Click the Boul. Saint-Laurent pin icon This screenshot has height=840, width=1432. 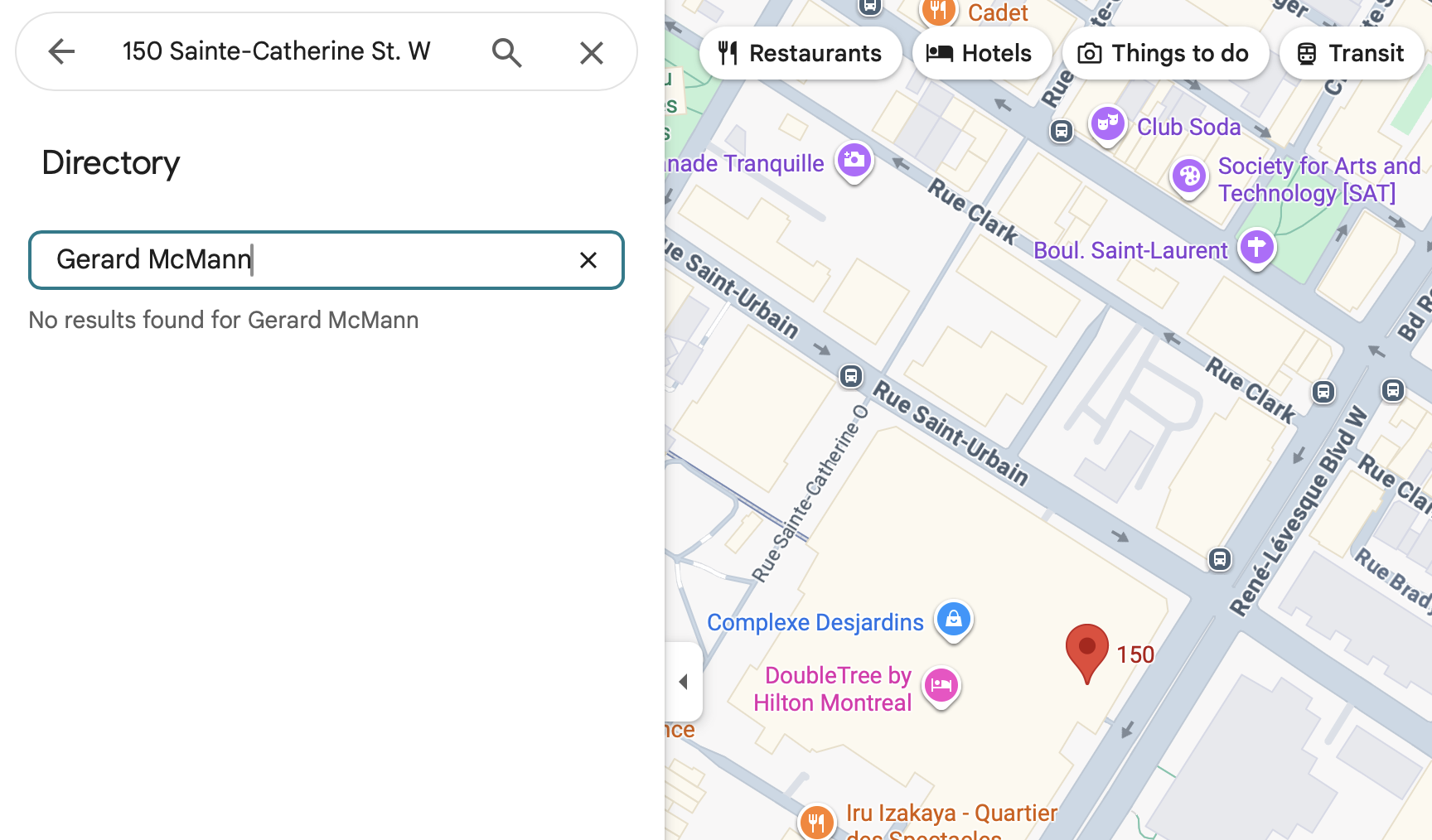click(1257, 249)
